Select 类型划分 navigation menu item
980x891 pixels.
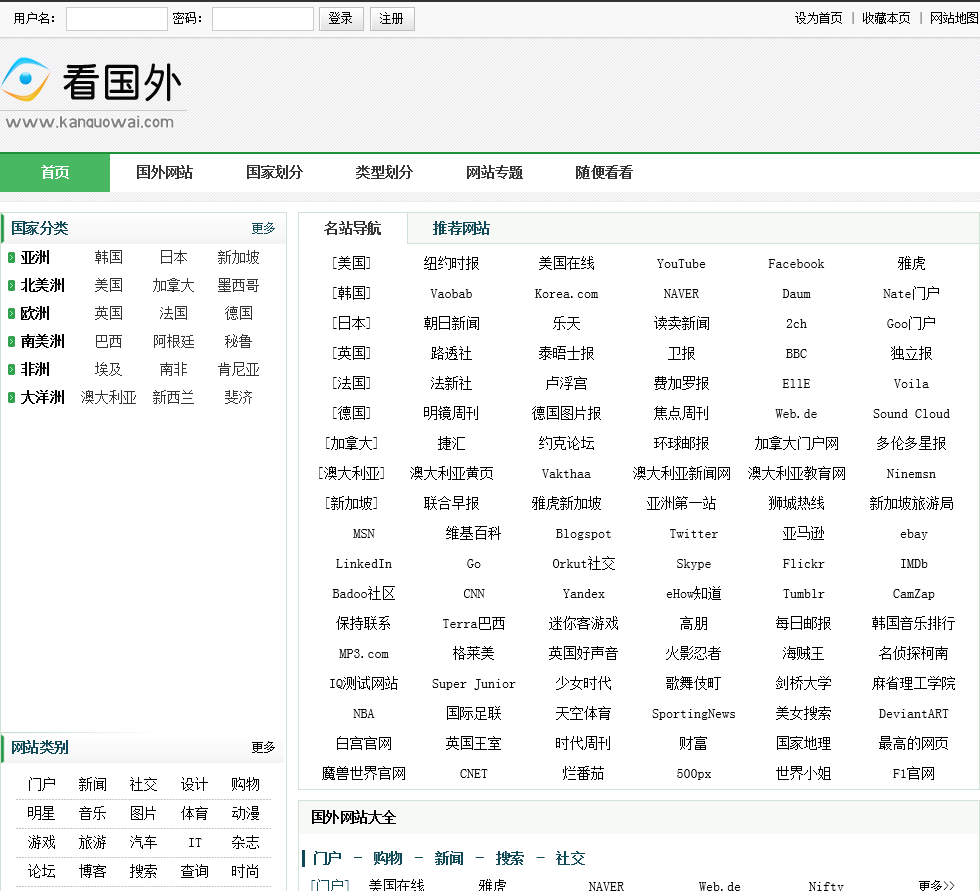click(384, 173)
